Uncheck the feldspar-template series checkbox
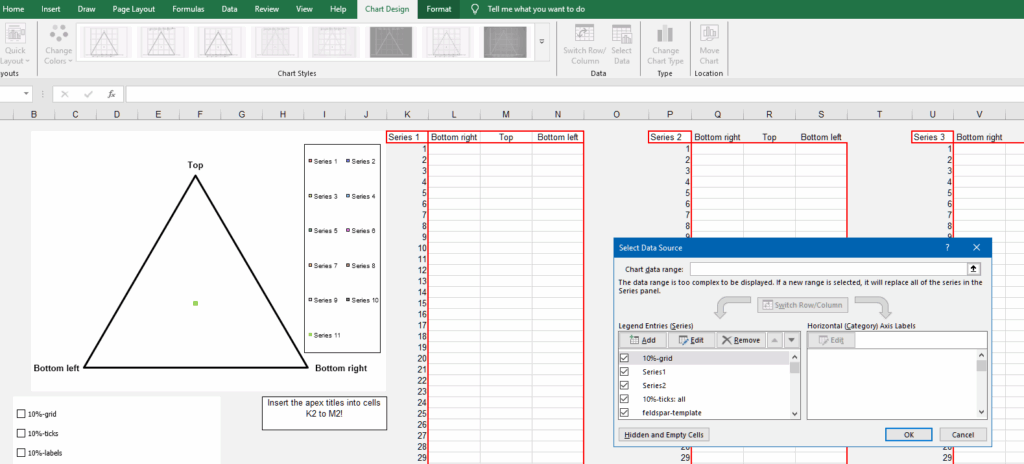Screen dimensions: 1024x464 tap(624, 412)
